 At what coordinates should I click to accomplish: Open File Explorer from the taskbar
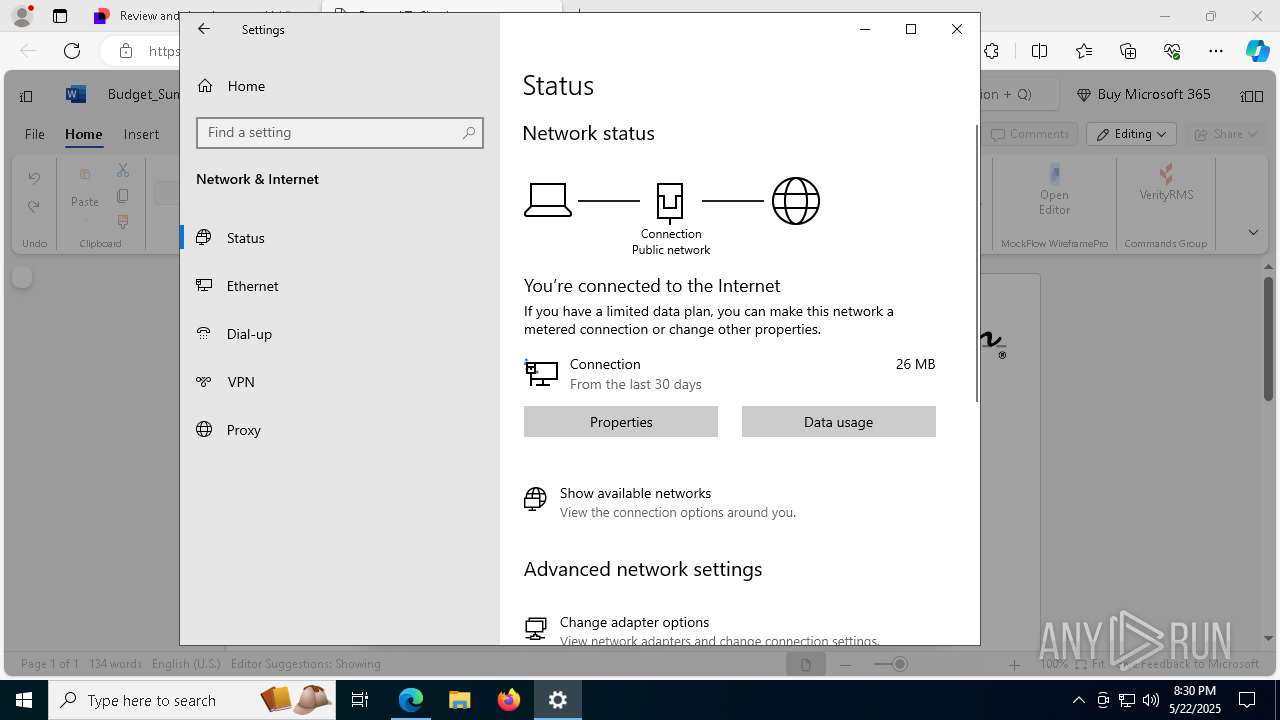click(459, 700)
